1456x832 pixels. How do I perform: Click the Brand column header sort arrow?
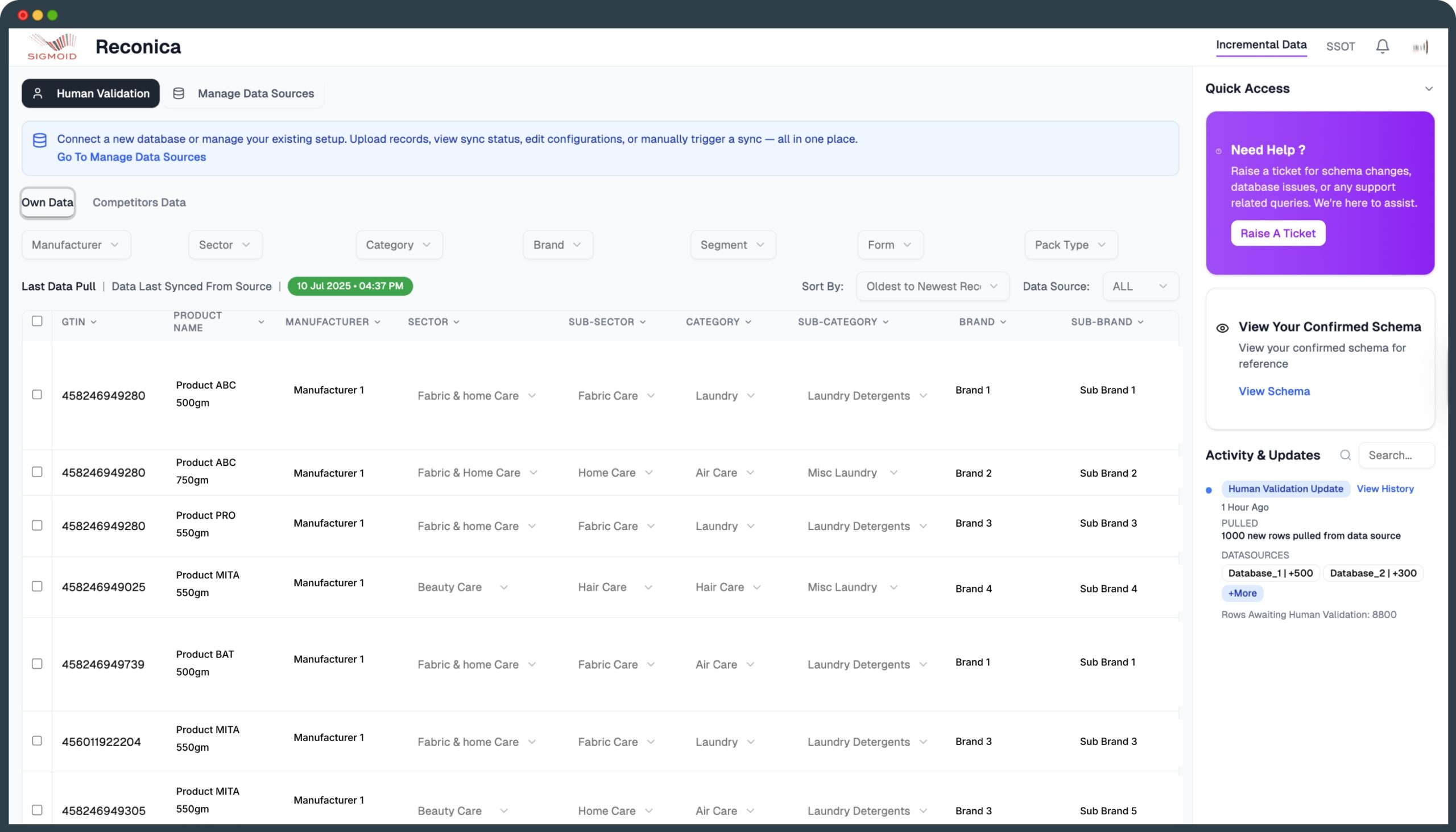pos(1003,322)
